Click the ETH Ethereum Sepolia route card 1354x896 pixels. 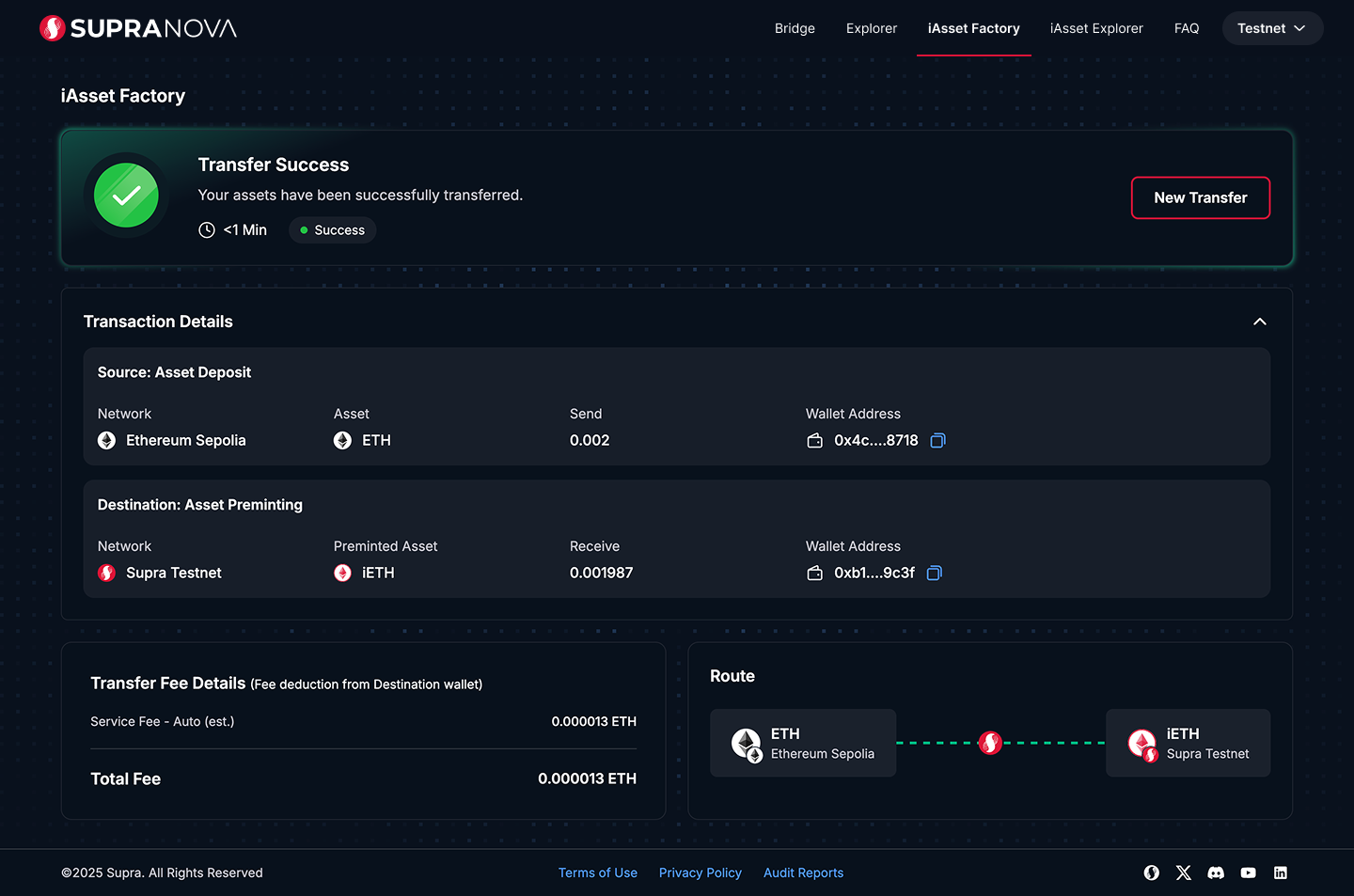point(803,743)
